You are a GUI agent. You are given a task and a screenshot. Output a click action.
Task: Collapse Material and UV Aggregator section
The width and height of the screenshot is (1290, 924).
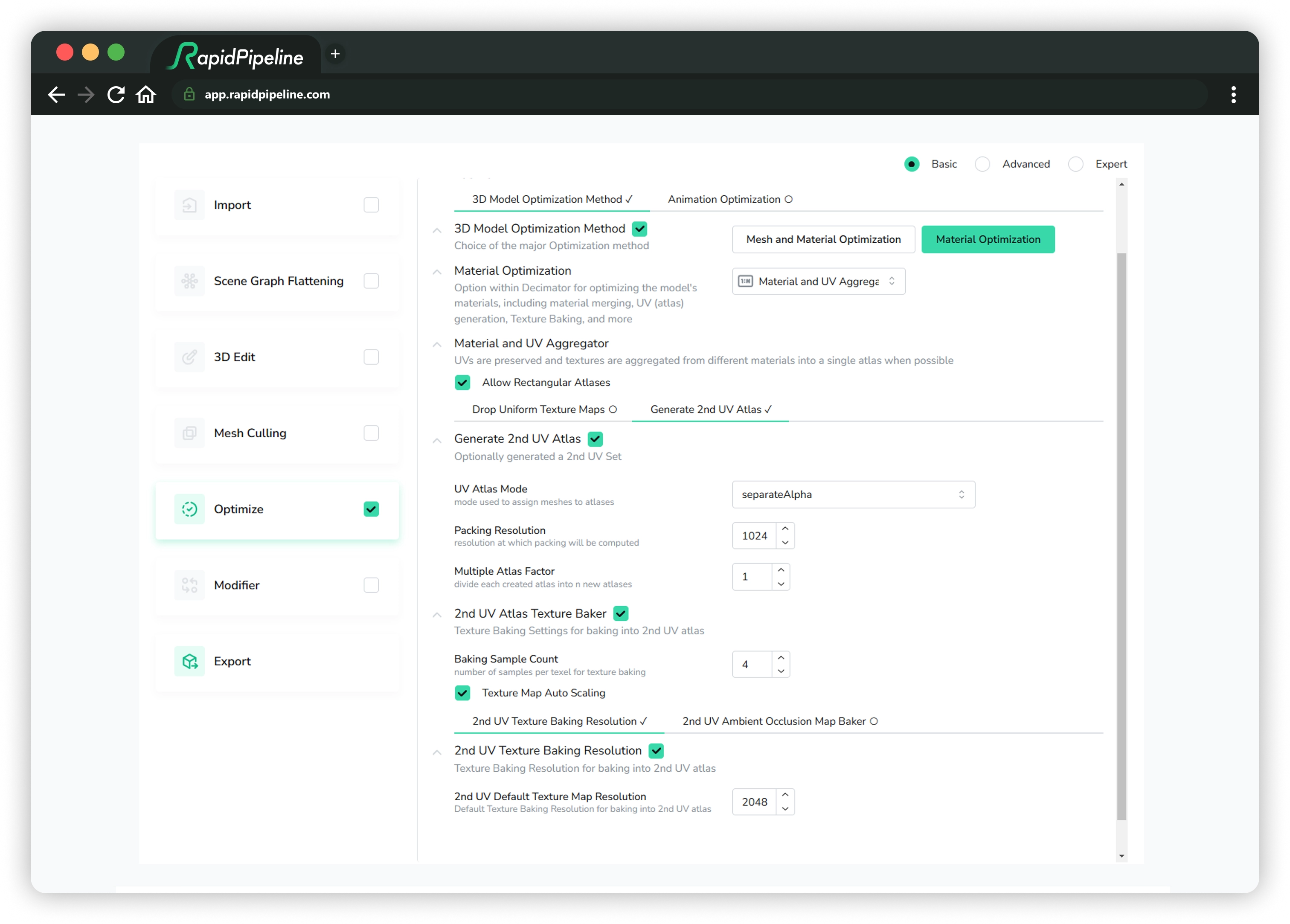437,345
